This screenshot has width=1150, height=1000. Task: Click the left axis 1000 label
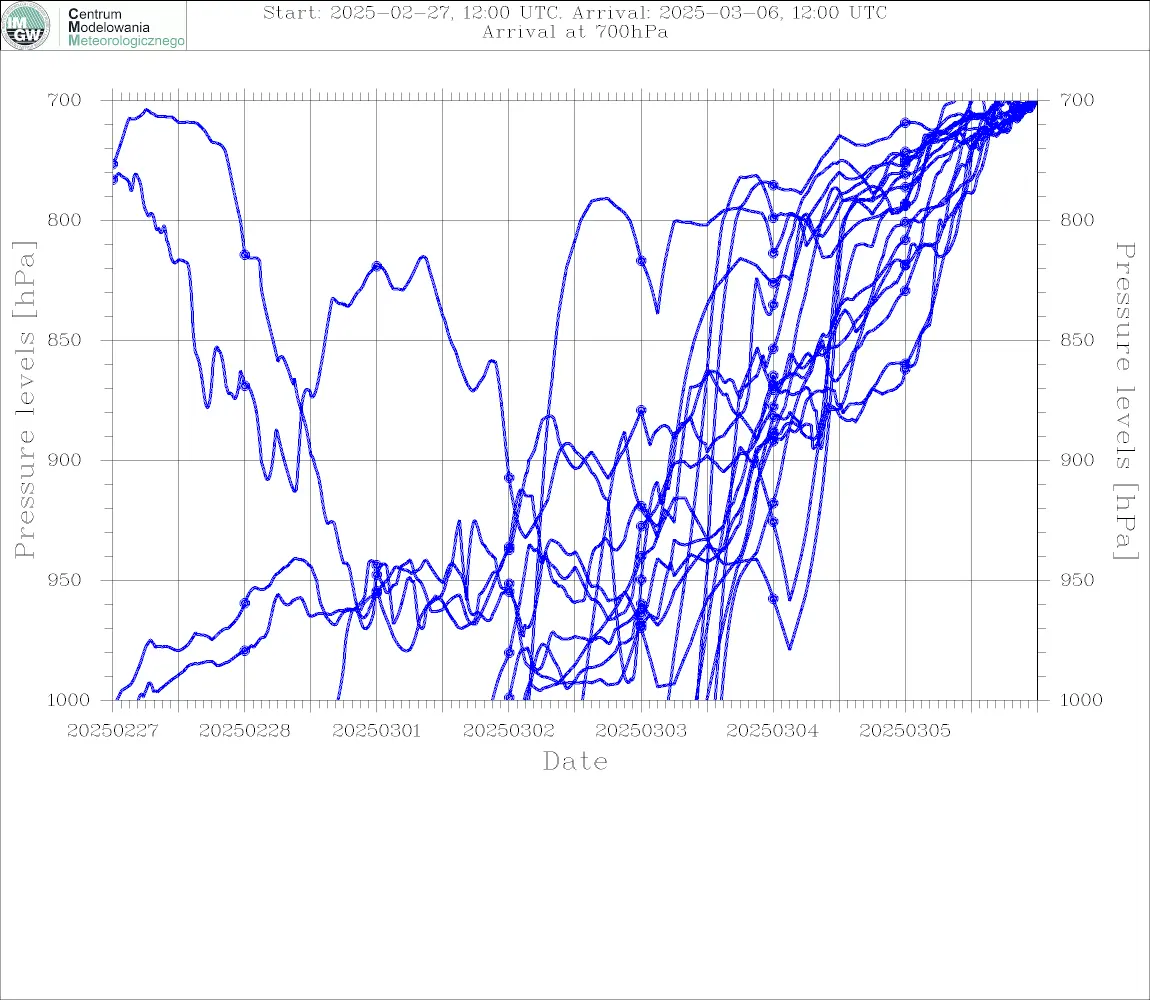click(68, 700)
